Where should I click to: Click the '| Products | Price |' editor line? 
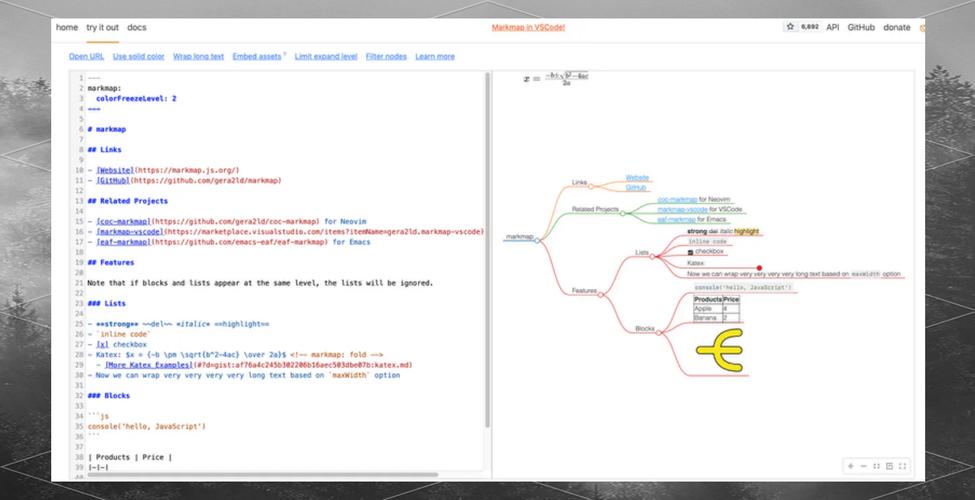click(x=129, y=457)
